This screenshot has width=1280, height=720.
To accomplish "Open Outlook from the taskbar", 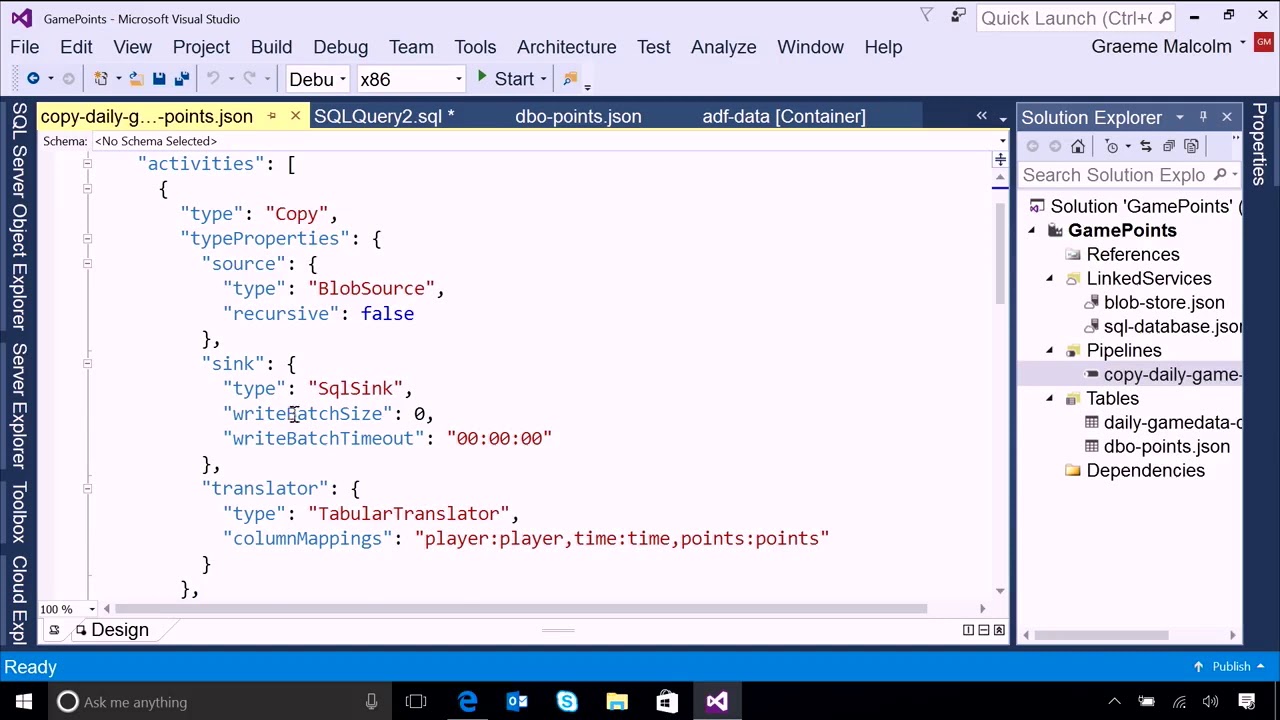I will [517, 702].
